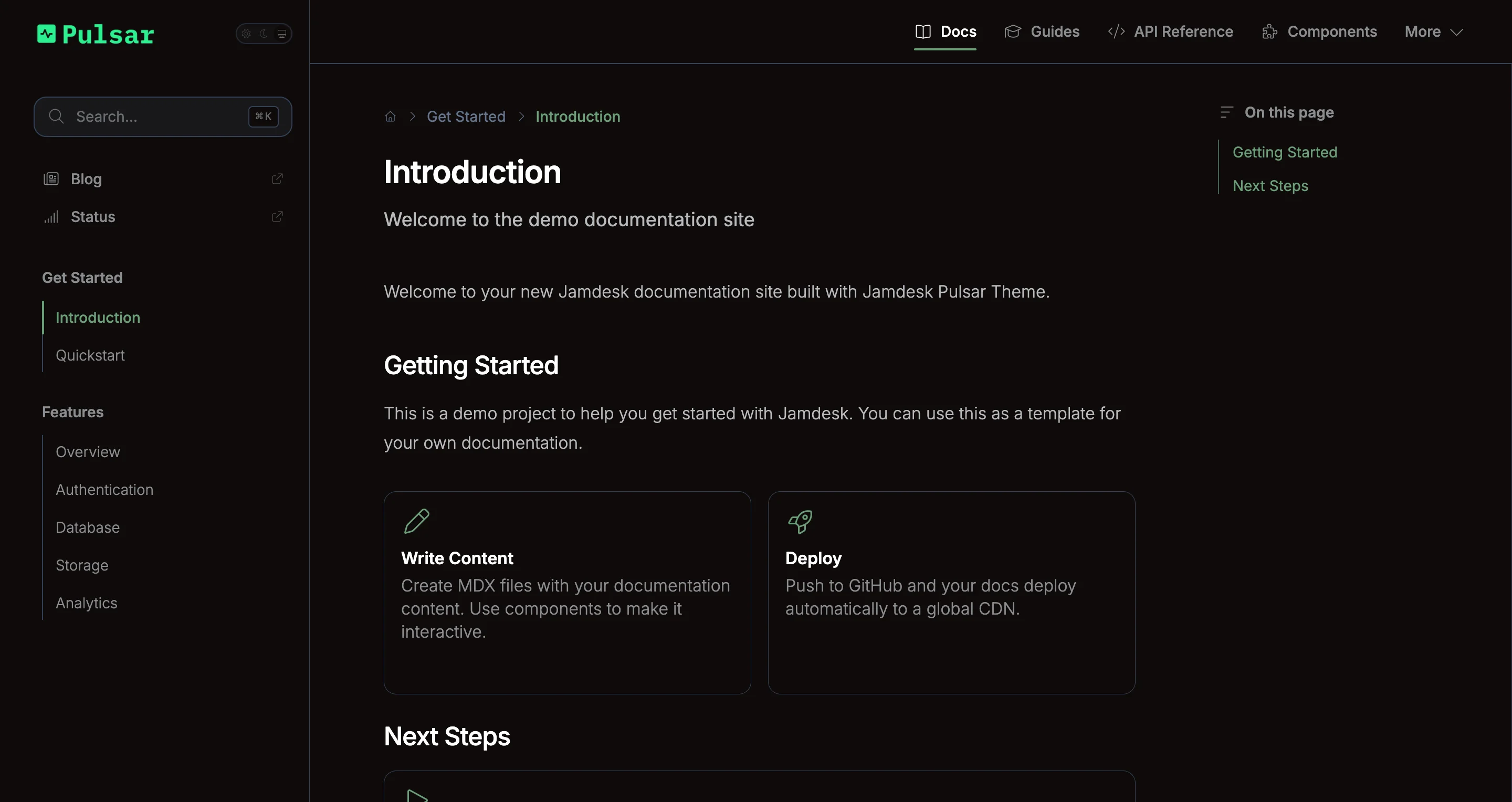Click the rocket icon on Deploy card

(x=801, y=521)
